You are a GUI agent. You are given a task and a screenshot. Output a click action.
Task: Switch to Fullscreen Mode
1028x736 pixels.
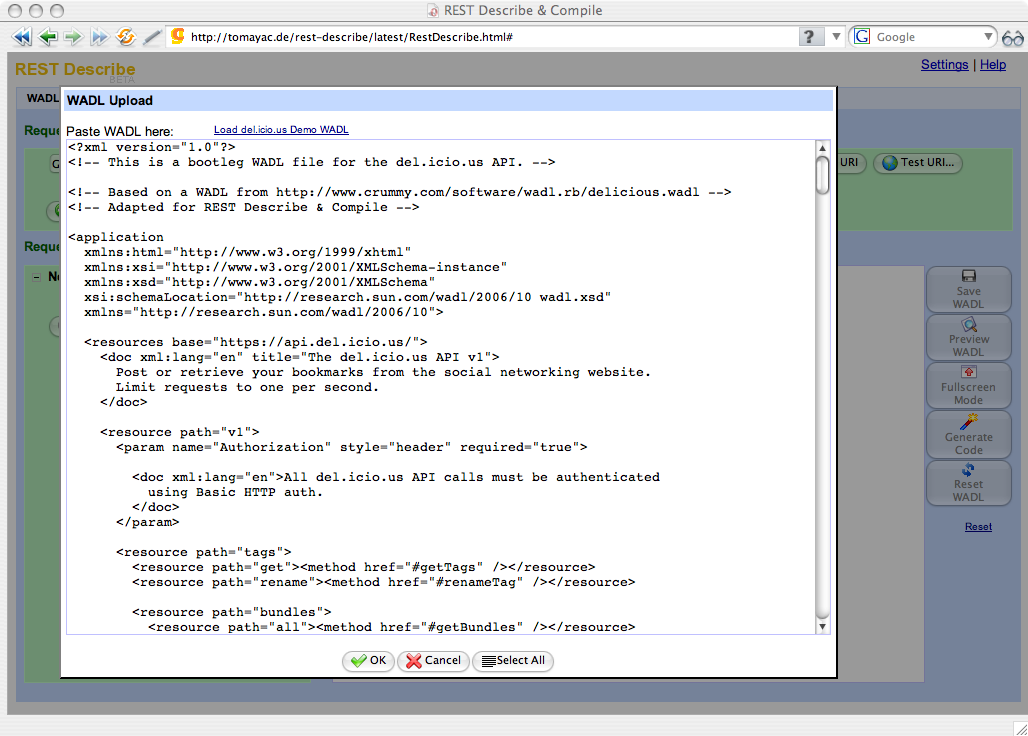click(968, 385)
